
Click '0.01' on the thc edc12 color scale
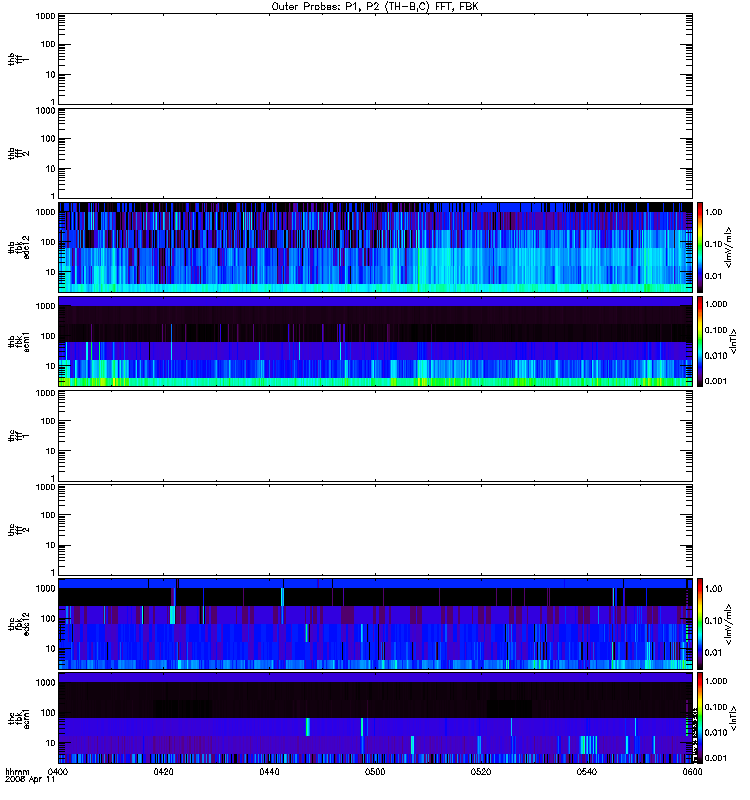713,653
